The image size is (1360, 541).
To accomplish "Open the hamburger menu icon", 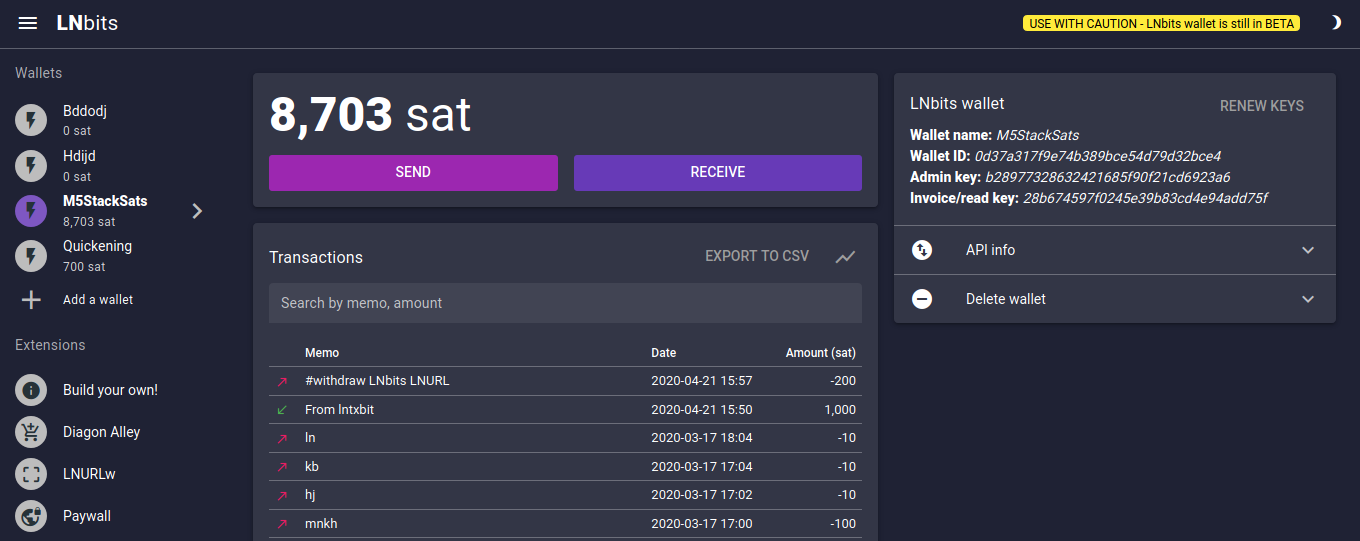I will tap(28, 23).
